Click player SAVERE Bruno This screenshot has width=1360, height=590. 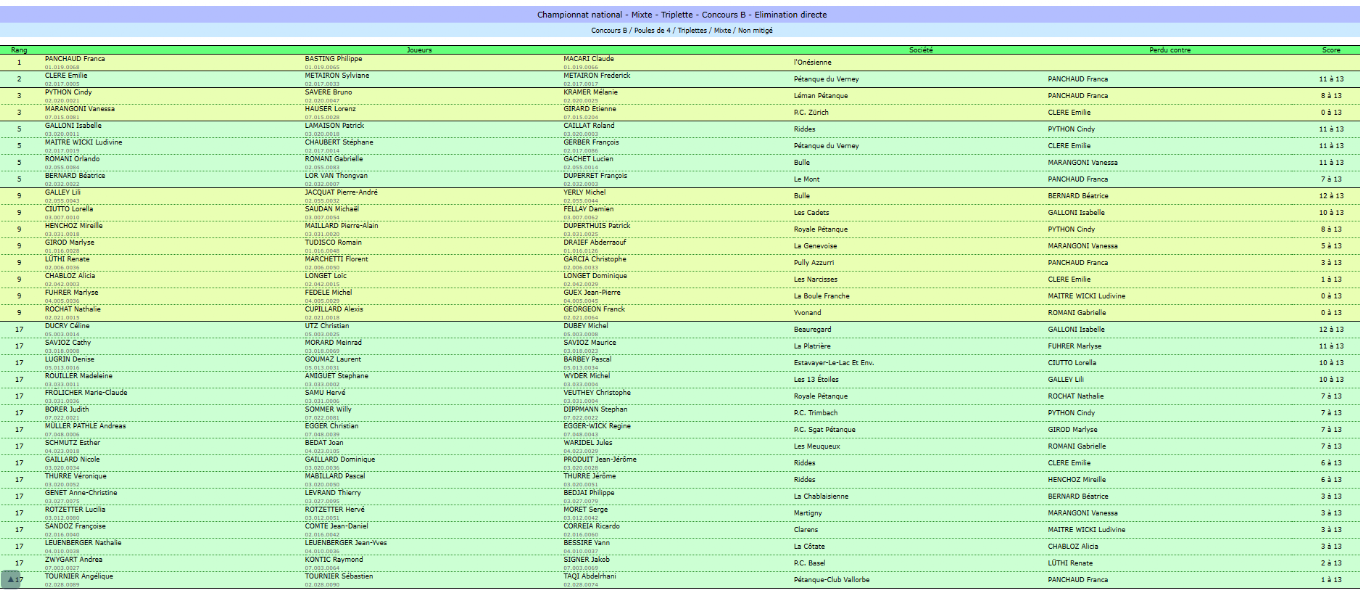tap(328, 92)
